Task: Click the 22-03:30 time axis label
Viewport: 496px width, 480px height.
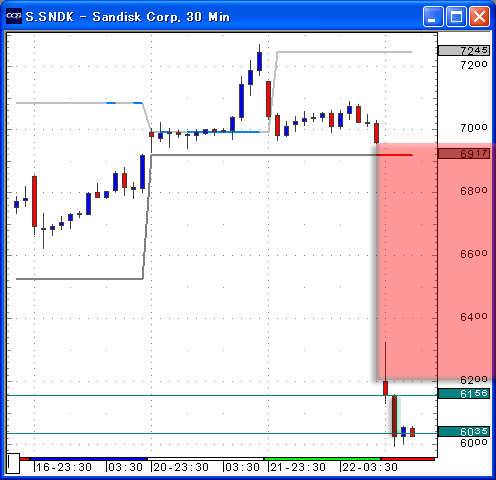Action: tap(370, 467)
